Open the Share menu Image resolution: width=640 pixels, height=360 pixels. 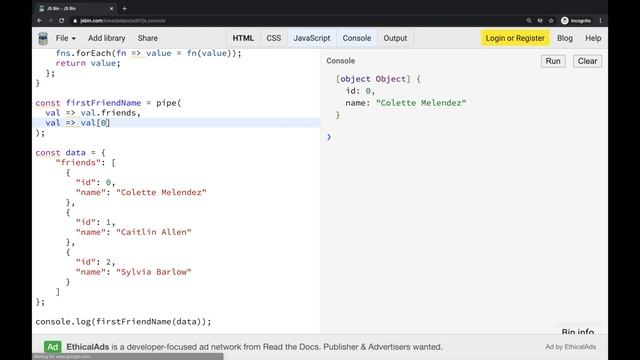[x=147, y=38]
